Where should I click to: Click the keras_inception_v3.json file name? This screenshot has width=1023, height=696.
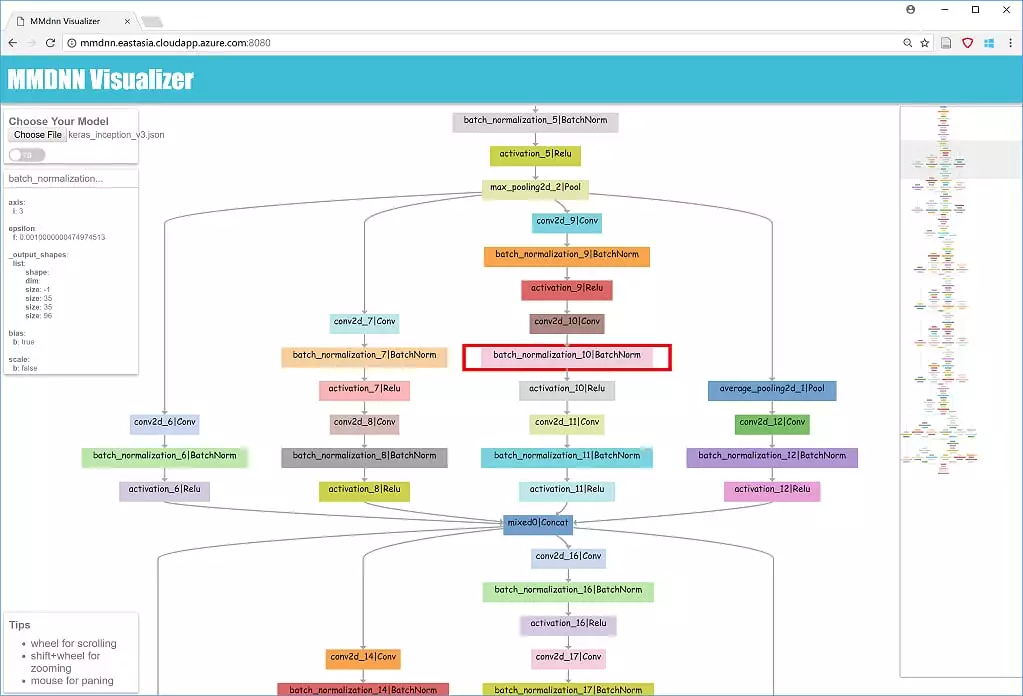116,135
